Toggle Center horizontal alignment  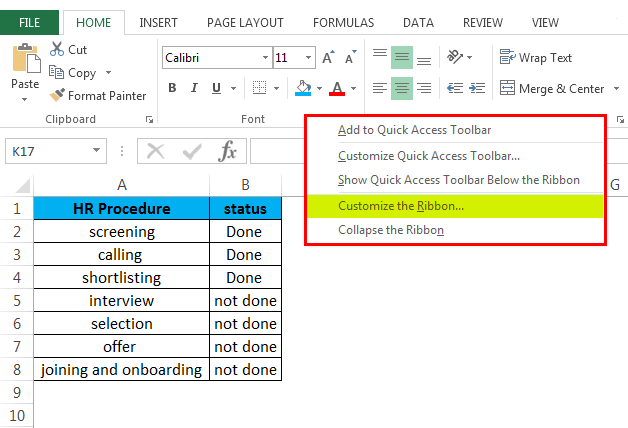pyautogui.click(x=402, y=88)
